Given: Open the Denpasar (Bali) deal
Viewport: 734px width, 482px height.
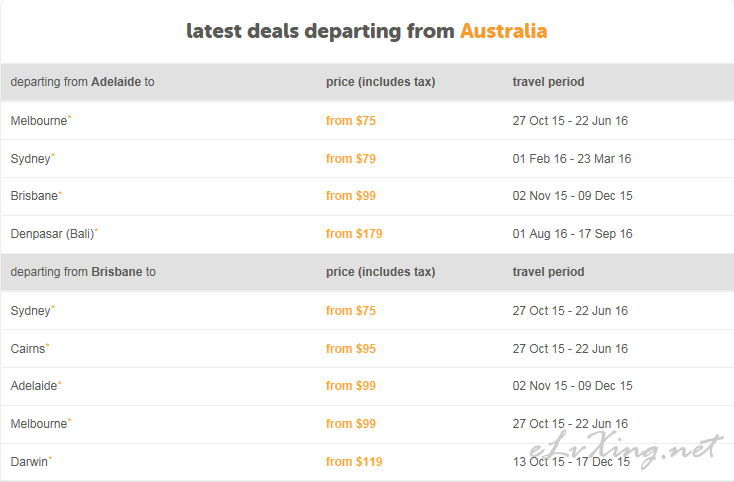Looking at the screenshot, I should (x=52, y=234).
